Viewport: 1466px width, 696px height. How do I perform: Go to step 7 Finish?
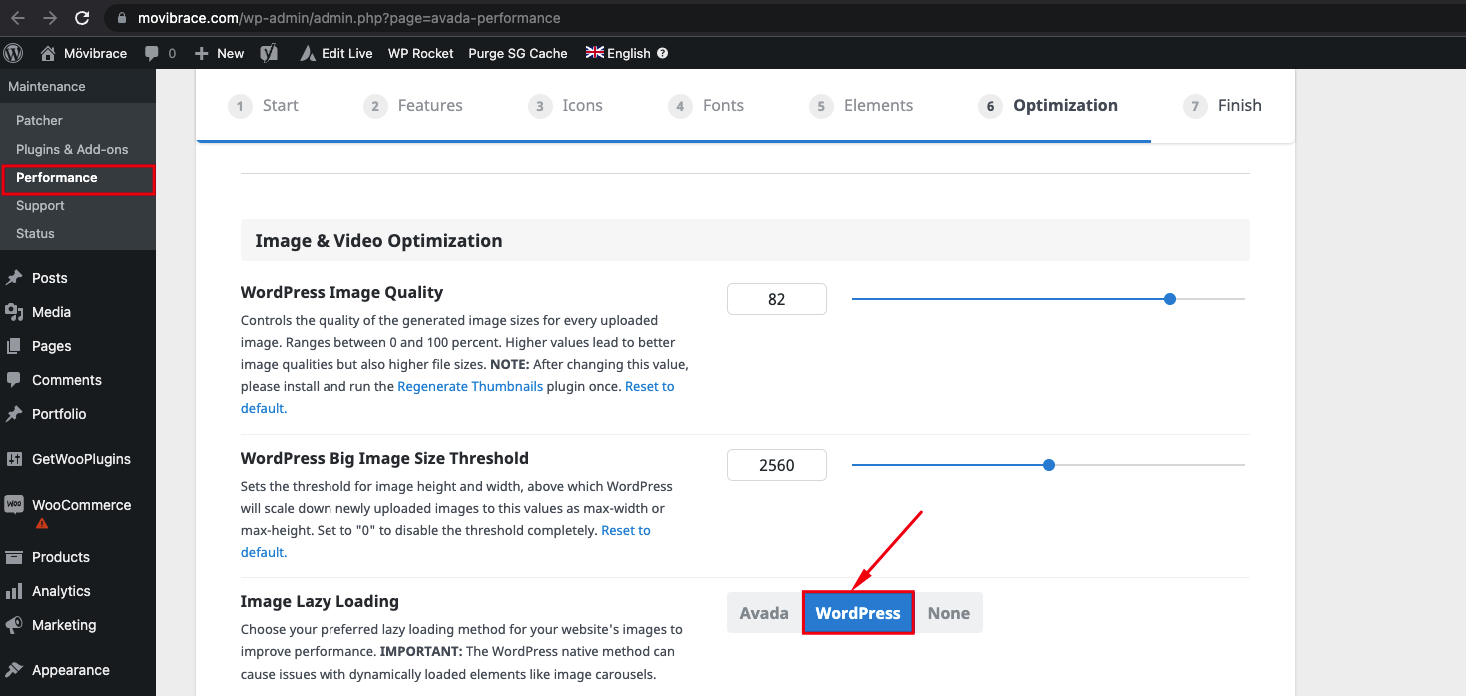coord(1222,106)
